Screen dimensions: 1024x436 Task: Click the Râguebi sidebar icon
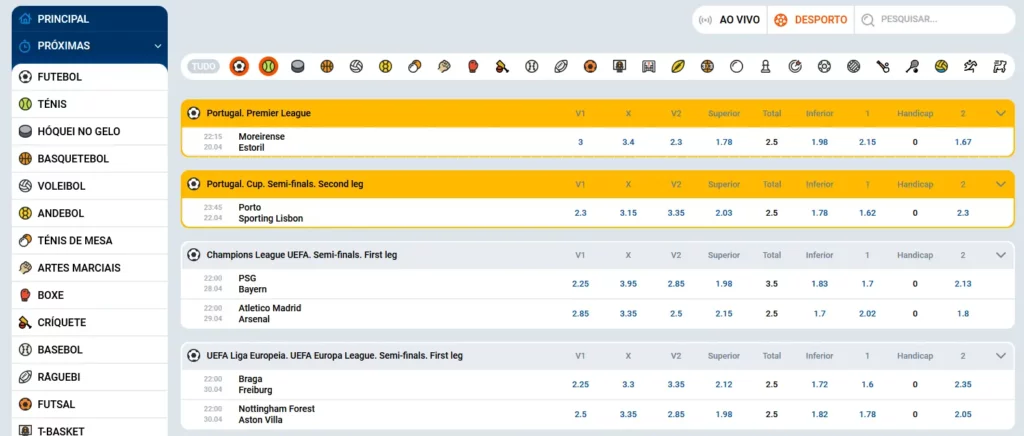[25, 377]
